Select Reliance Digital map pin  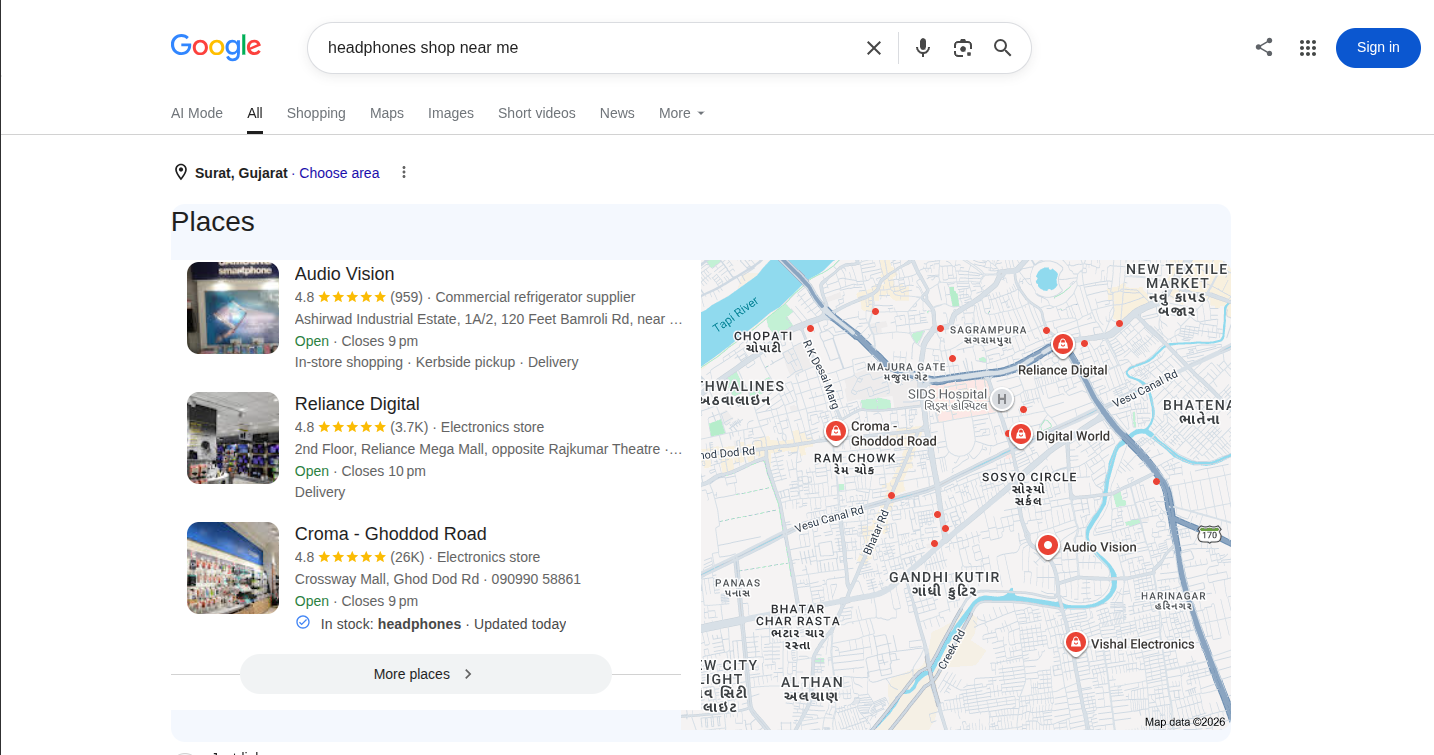click(1063, 345)
